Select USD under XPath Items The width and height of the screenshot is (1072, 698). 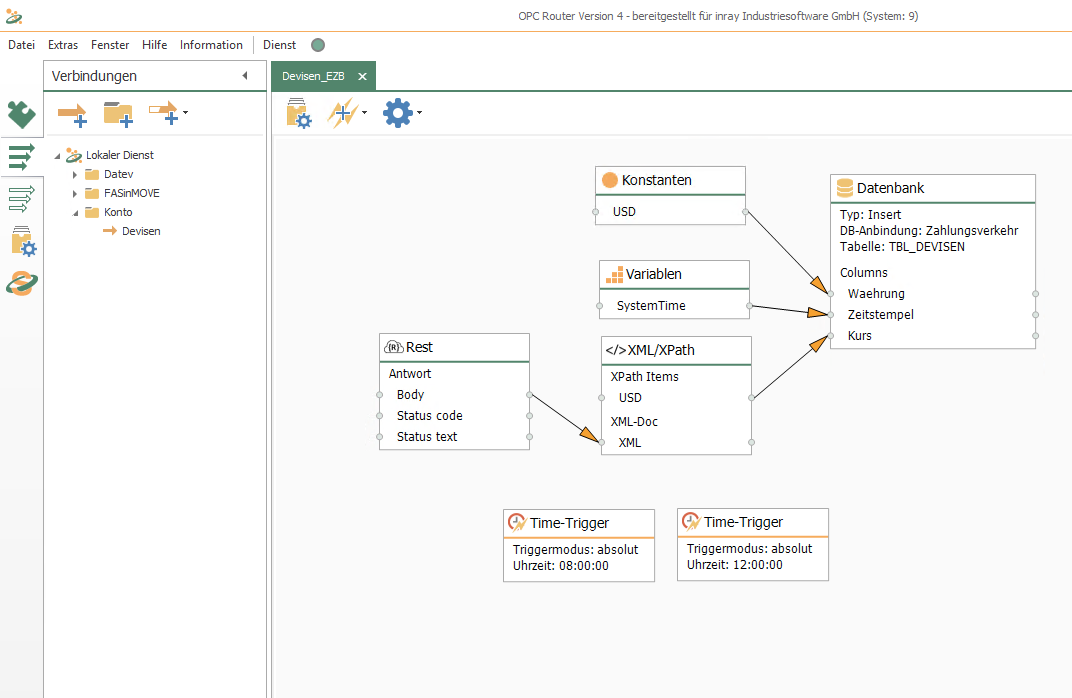676,398
